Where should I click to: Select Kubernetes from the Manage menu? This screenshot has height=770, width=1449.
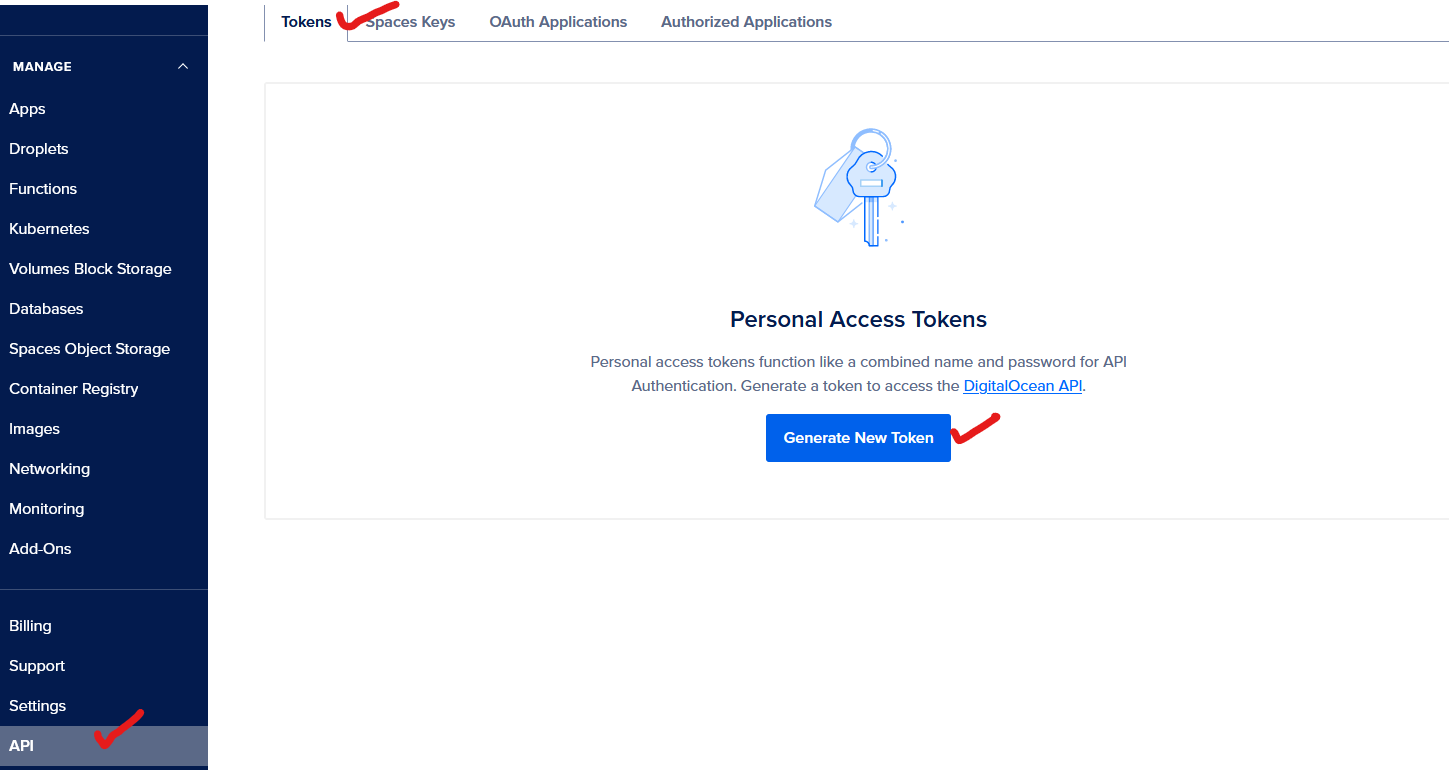[49, 229]
